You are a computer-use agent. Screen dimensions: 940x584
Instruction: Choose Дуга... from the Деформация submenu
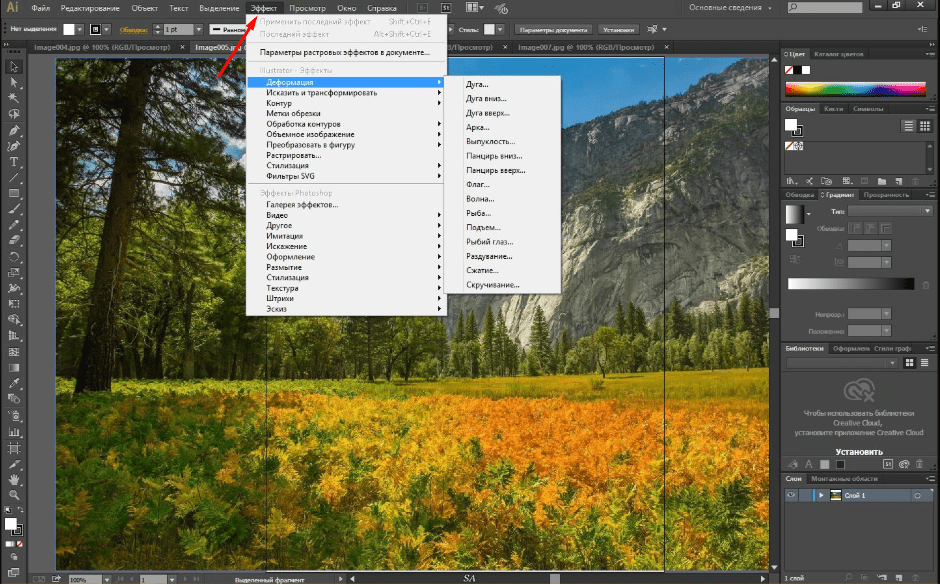click(477, 84)
